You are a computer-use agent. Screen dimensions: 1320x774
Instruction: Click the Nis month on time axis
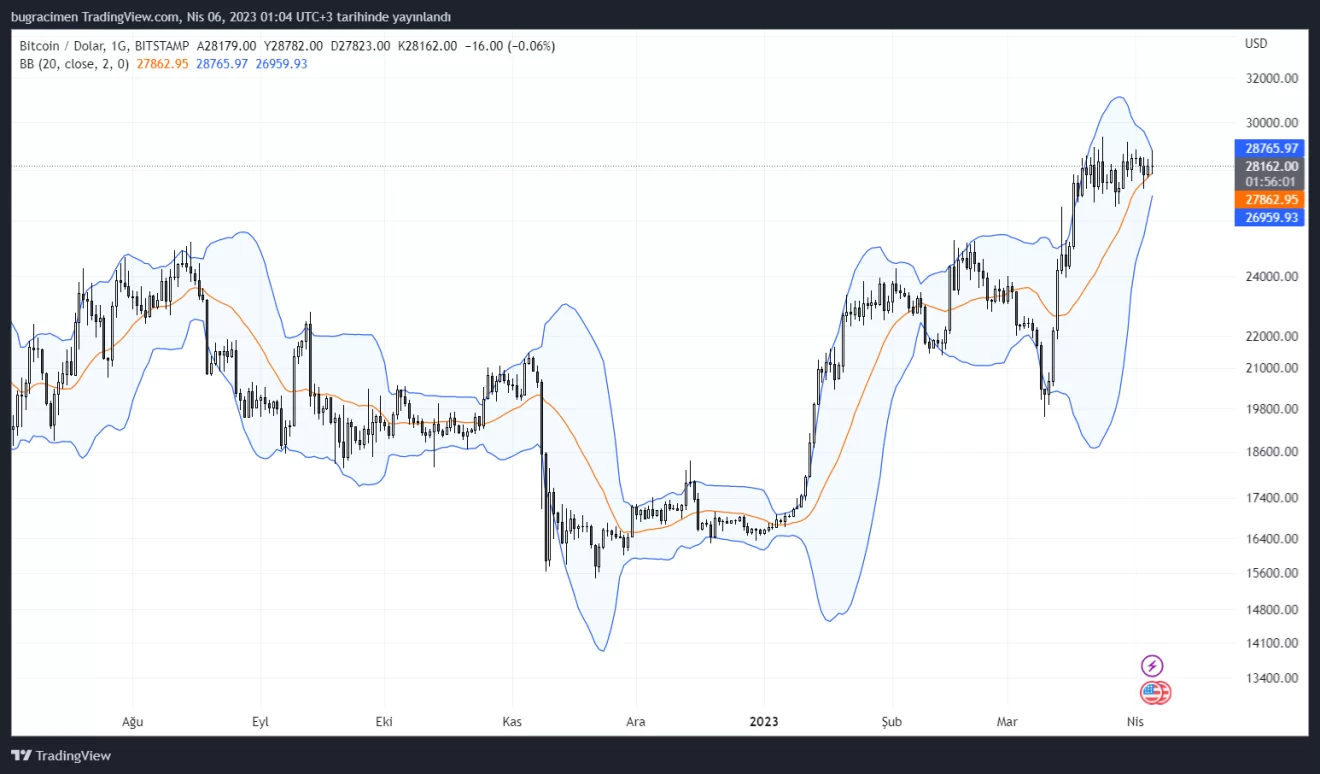(1134, 721)
